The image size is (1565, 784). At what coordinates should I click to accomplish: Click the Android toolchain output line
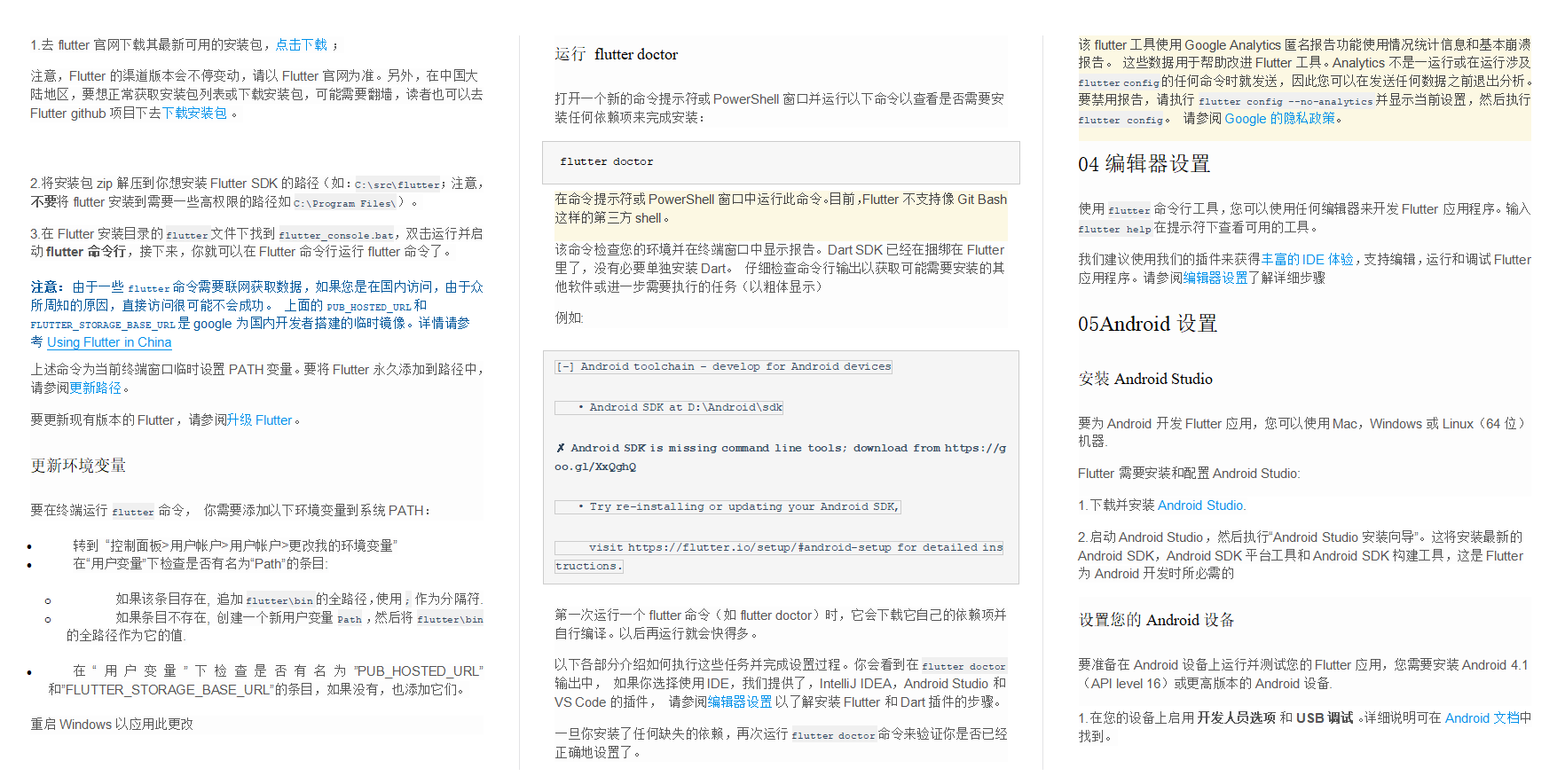click(x=723, y=366)
